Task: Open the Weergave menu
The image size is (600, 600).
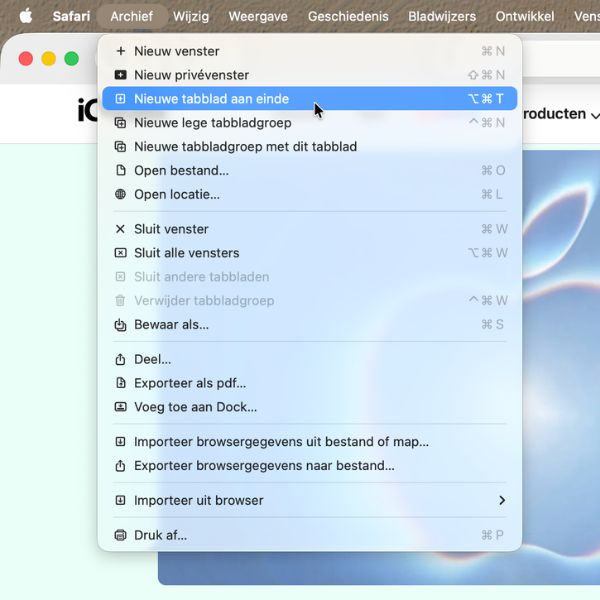Action: [x=258, y=16]
